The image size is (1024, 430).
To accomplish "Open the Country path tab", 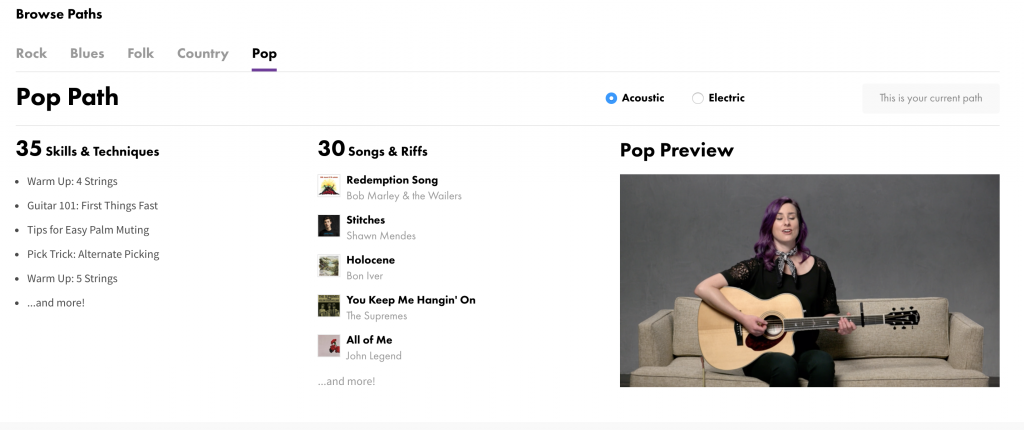I will (203, 54).
